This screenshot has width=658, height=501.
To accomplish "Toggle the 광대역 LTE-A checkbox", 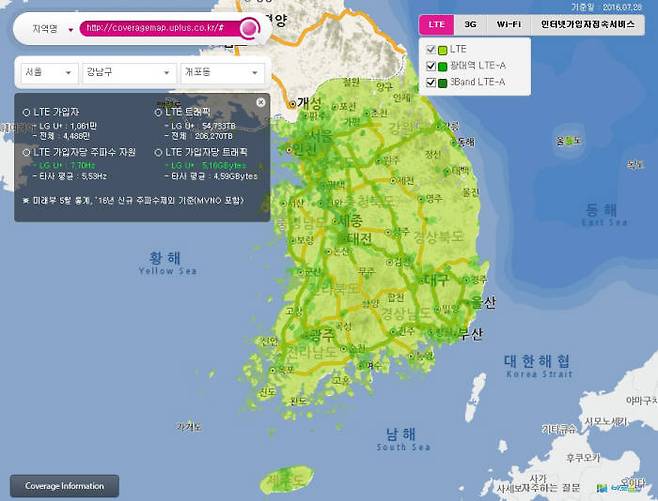I will pyautogui.click(x=431, y=66).
